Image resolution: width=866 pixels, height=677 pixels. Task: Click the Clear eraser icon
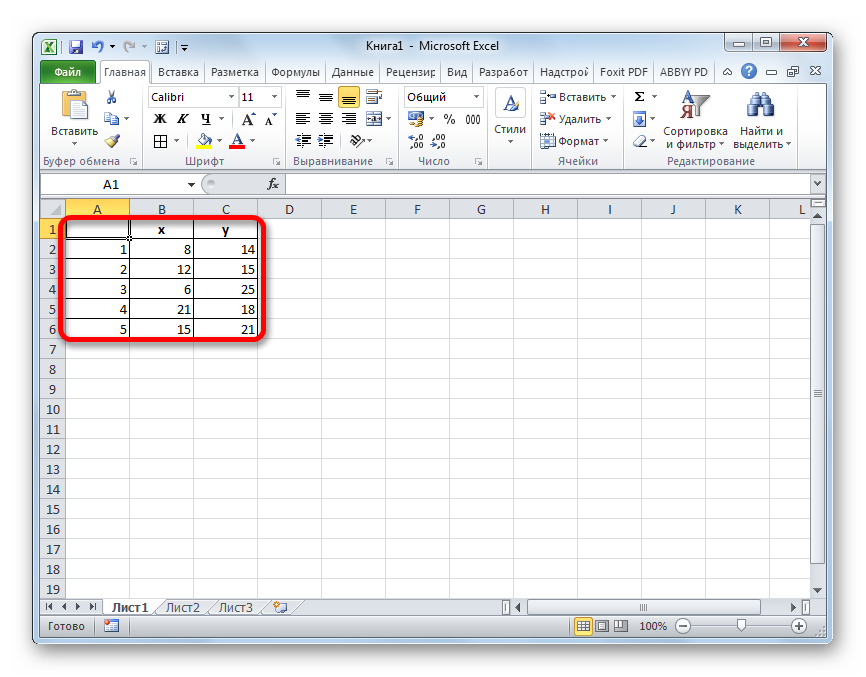(x=640, y=141)
